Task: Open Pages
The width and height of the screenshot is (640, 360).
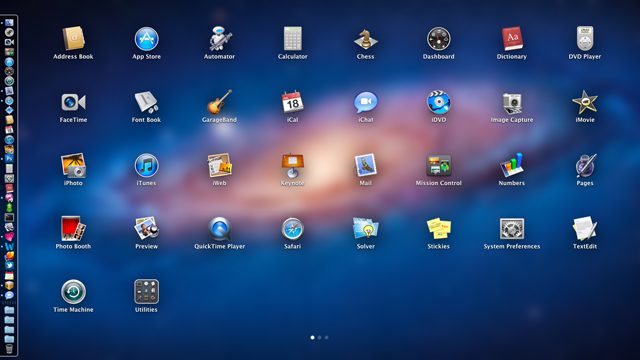Action: click(x=585, y=165)
